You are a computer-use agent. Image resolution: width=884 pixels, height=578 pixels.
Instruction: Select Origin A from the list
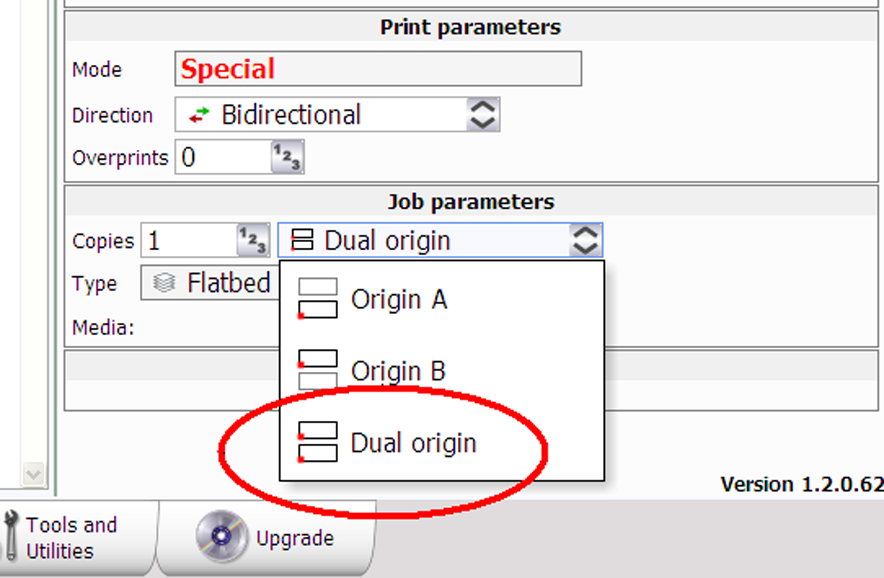398,299
